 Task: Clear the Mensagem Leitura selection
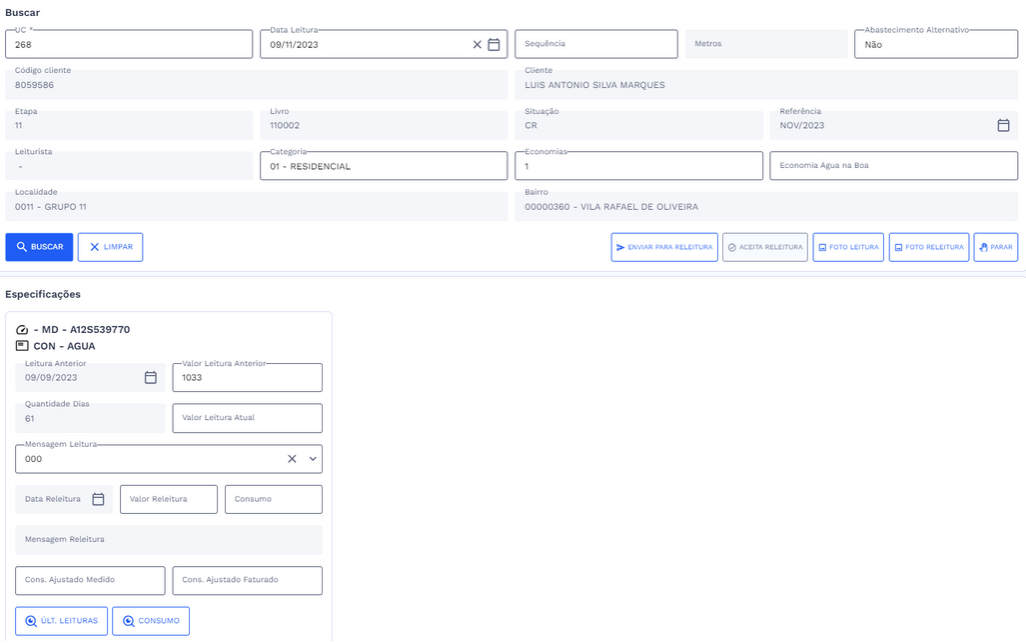pyautogui.click(x=292, y=459)
